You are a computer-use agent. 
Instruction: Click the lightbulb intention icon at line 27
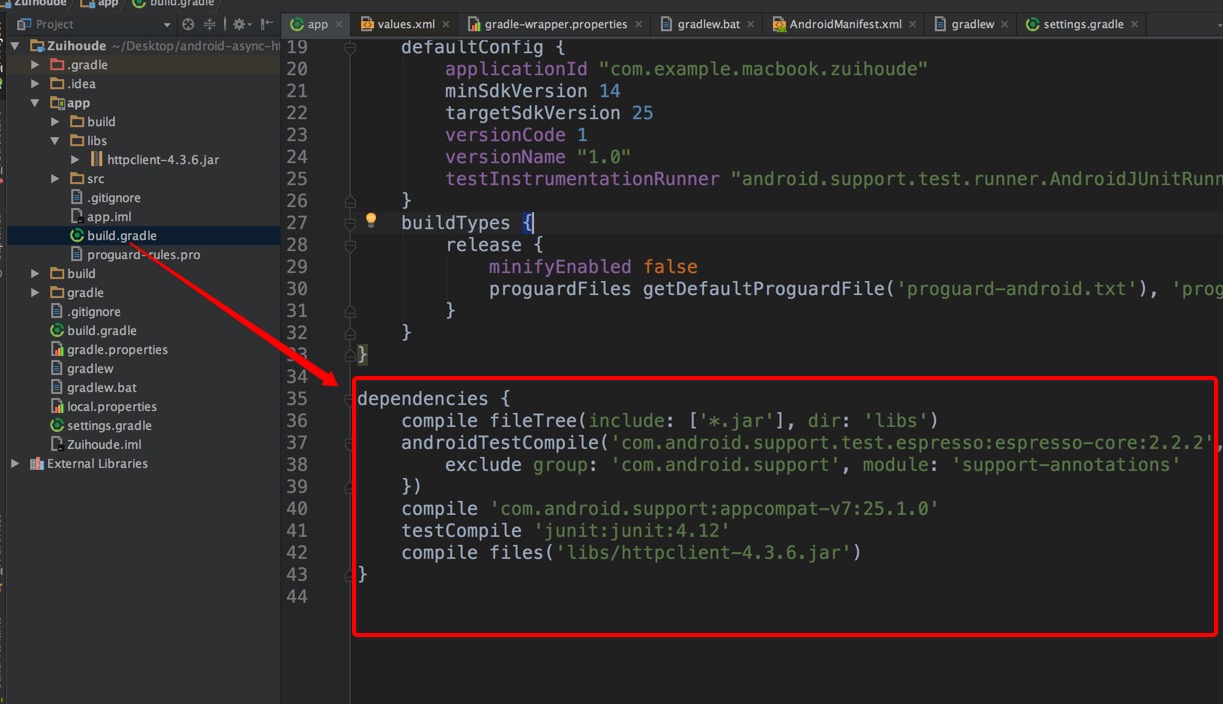click(x=371, y=220)
